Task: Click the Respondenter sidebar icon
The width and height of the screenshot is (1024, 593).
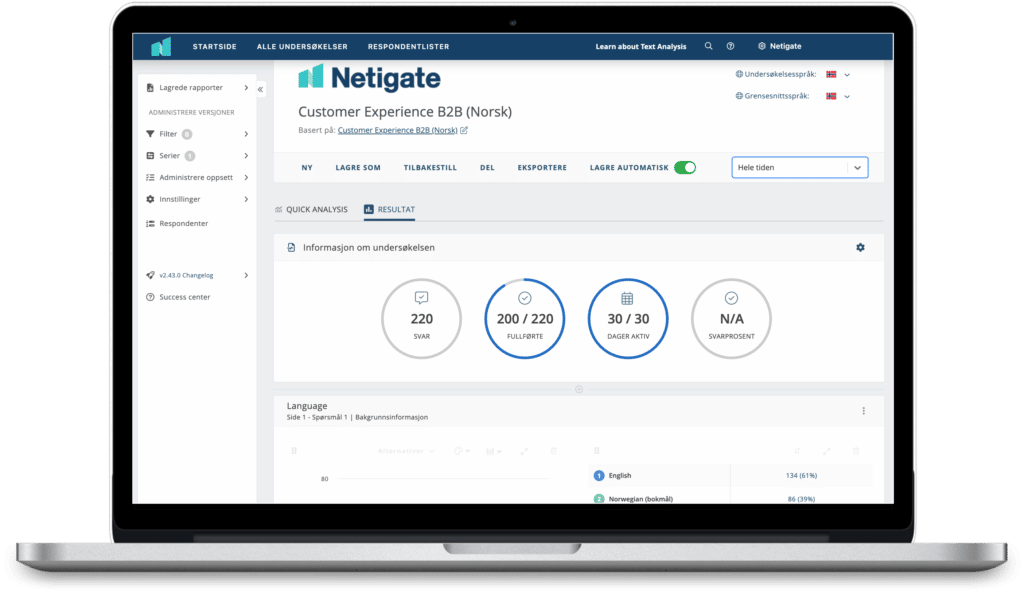Action: pyautogui.click(x=150, y=223)
